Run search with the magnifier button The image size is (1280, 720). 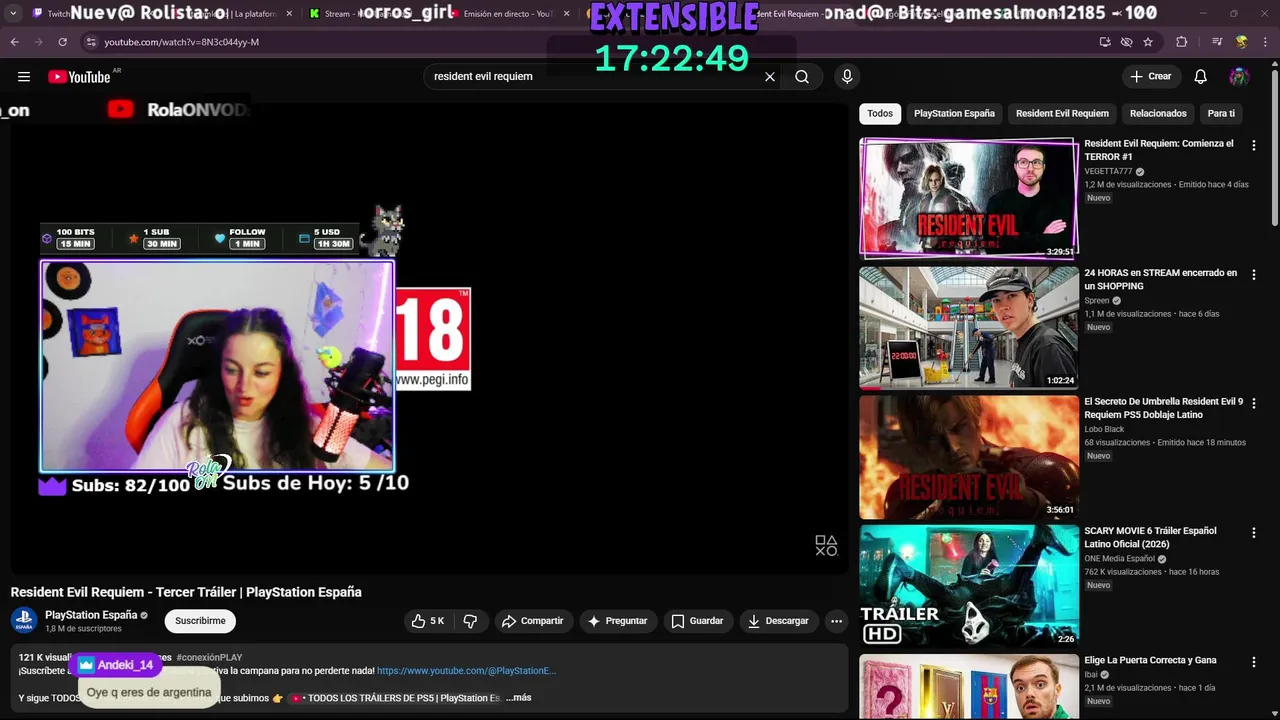[x=802, y=77]
